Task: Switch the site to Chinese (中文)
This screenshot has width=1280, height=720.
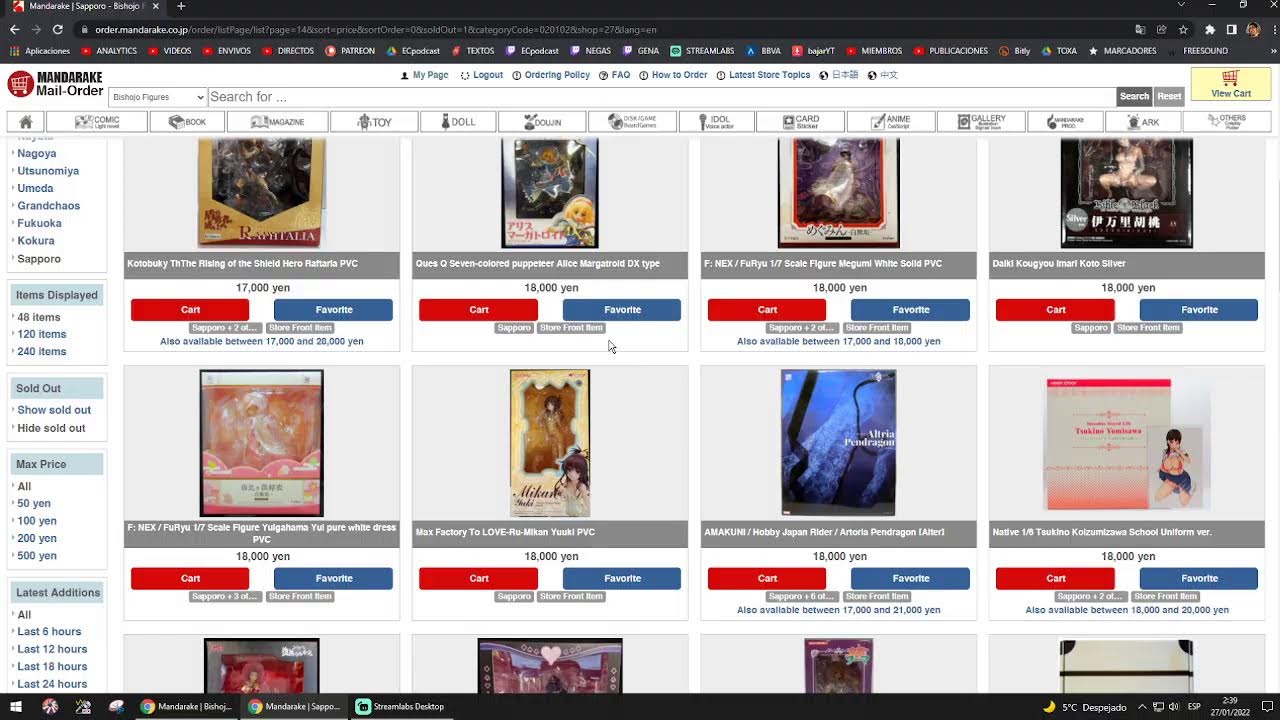Action: pyautogui.click(x=883, y=75)
